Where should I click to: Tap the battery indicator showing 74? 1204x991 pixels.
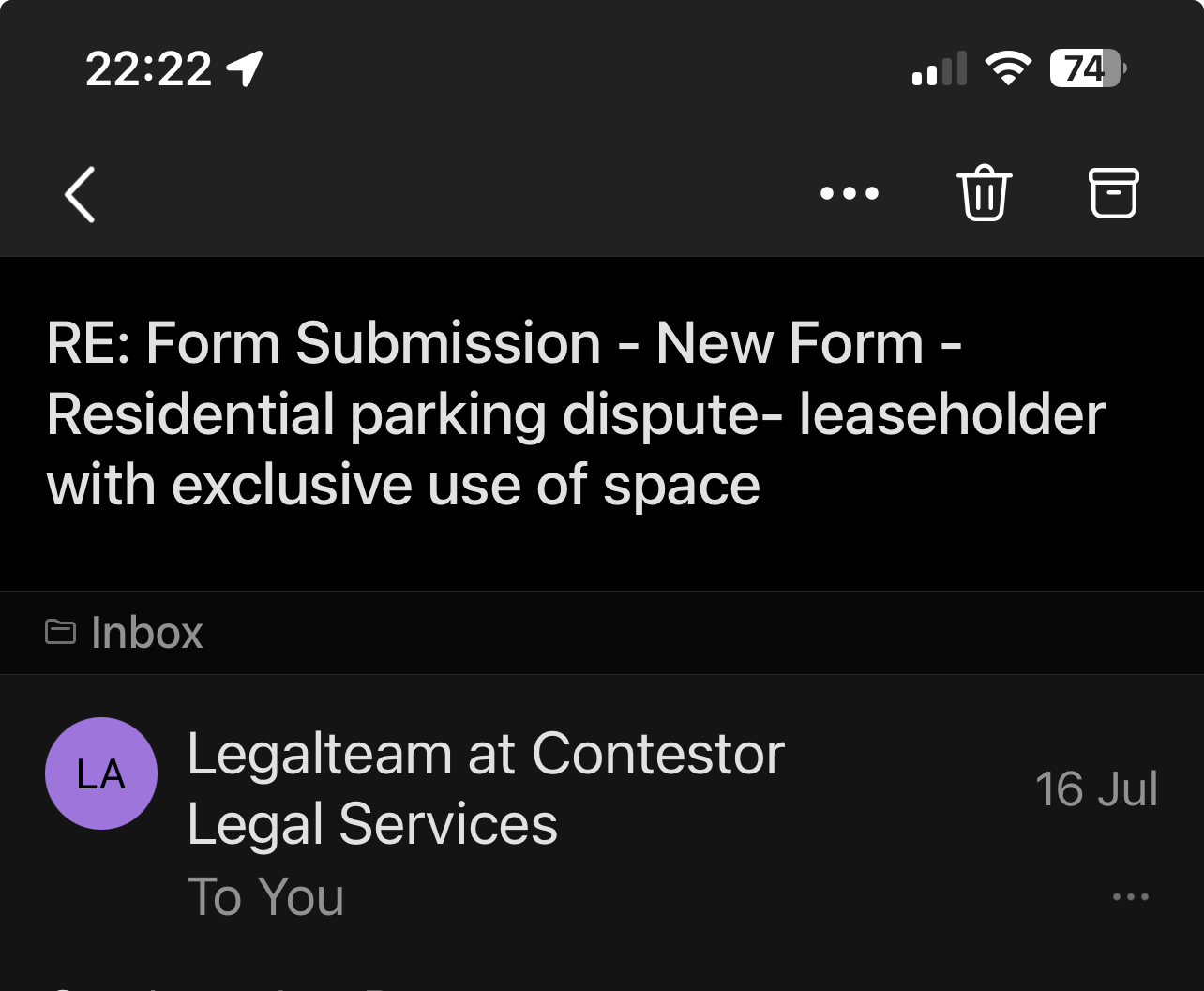pyautogui.click(x=1088, y=68)
